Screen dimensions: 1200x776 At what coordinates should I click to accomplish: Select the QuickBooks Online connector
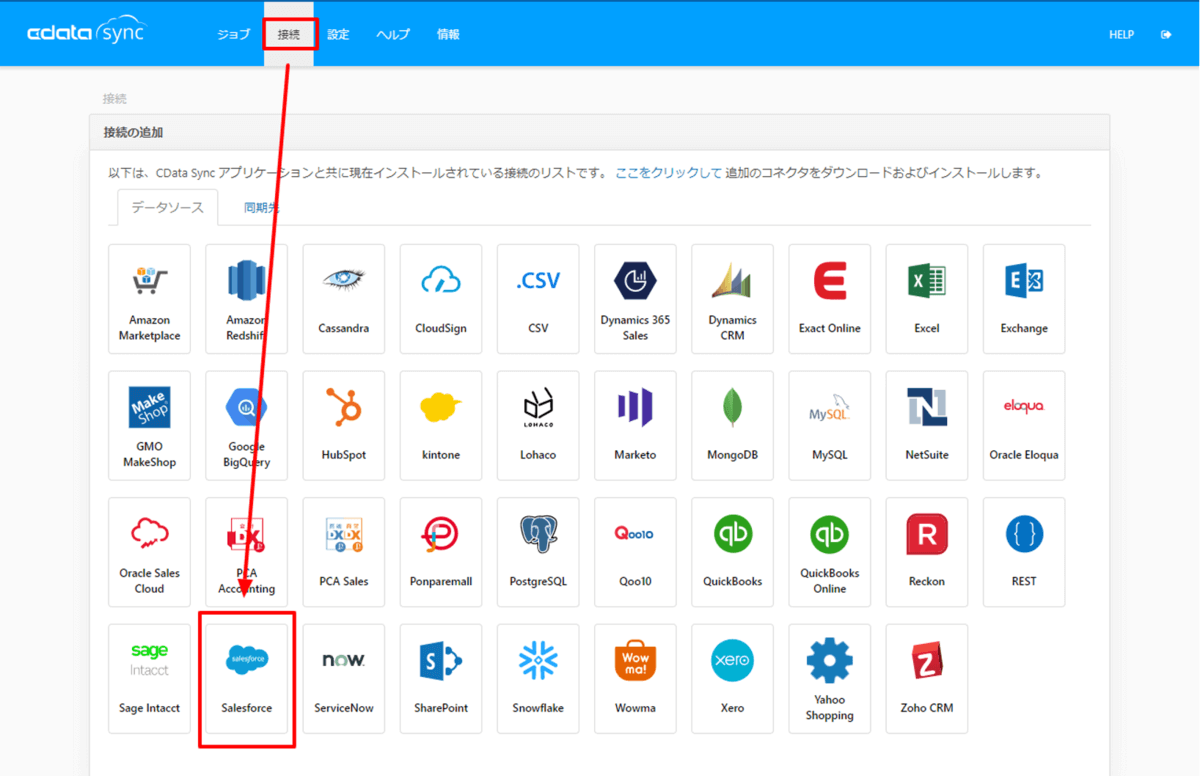[829, 552]
